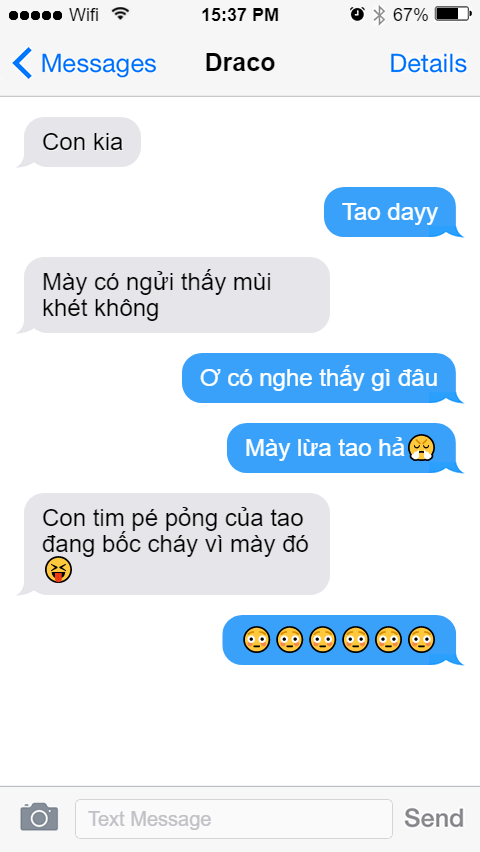Focus the Text Message input field

[234, 818]
